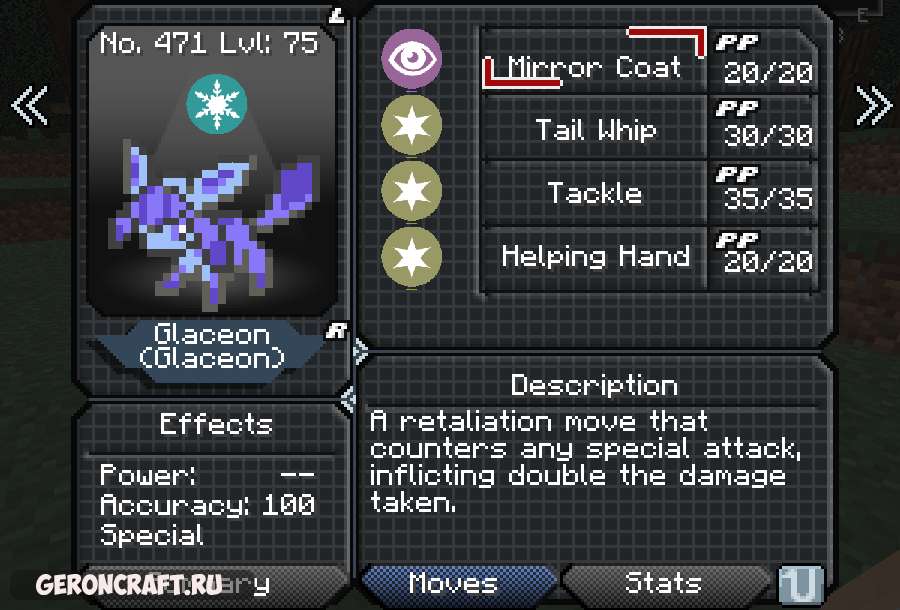Switch to the Stats tab
Screen dimensions: 900x610
pos(666,584)
